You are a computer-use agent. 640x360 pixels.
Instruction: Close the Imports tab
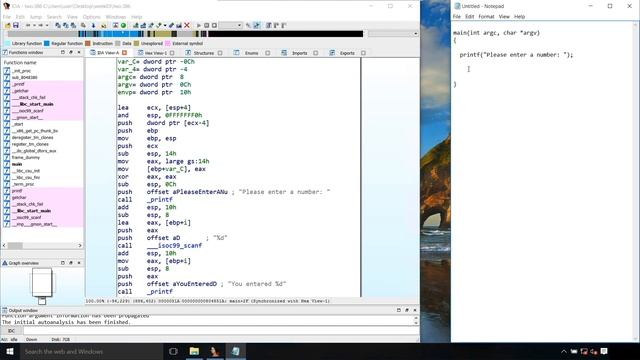316,53
